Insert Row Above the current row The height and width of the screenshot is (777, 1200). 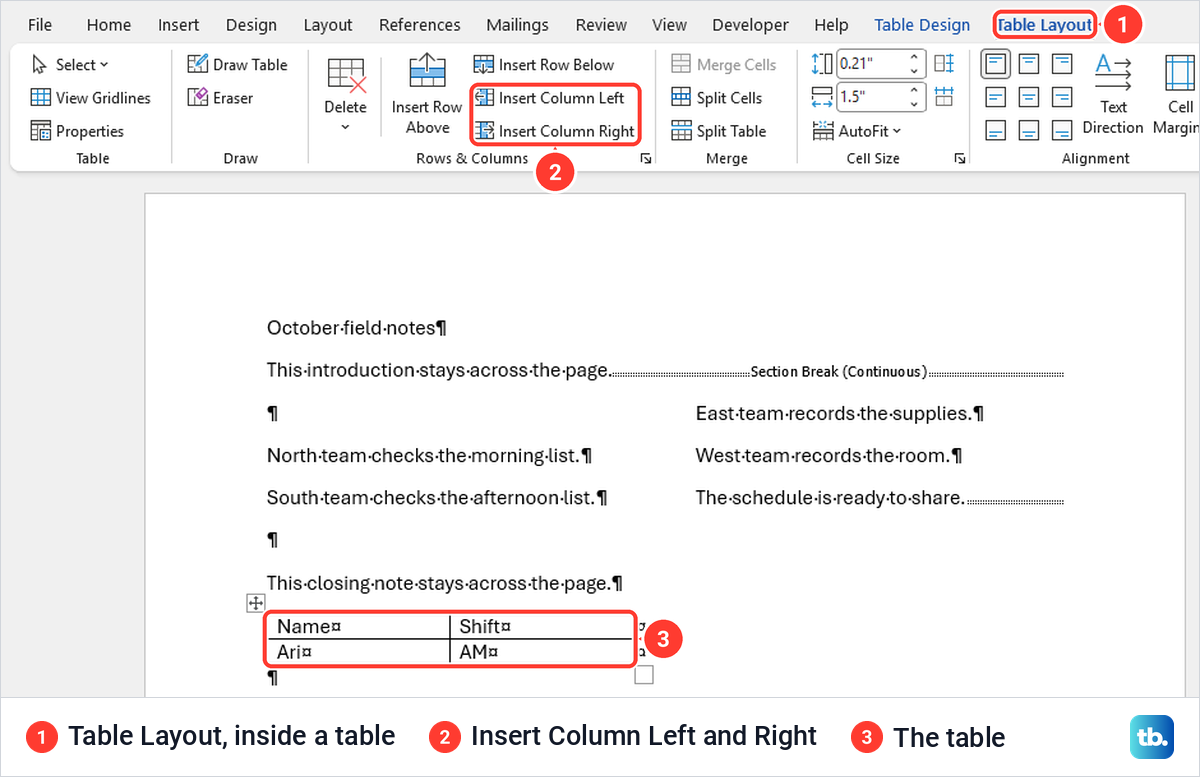coord(427,95)
